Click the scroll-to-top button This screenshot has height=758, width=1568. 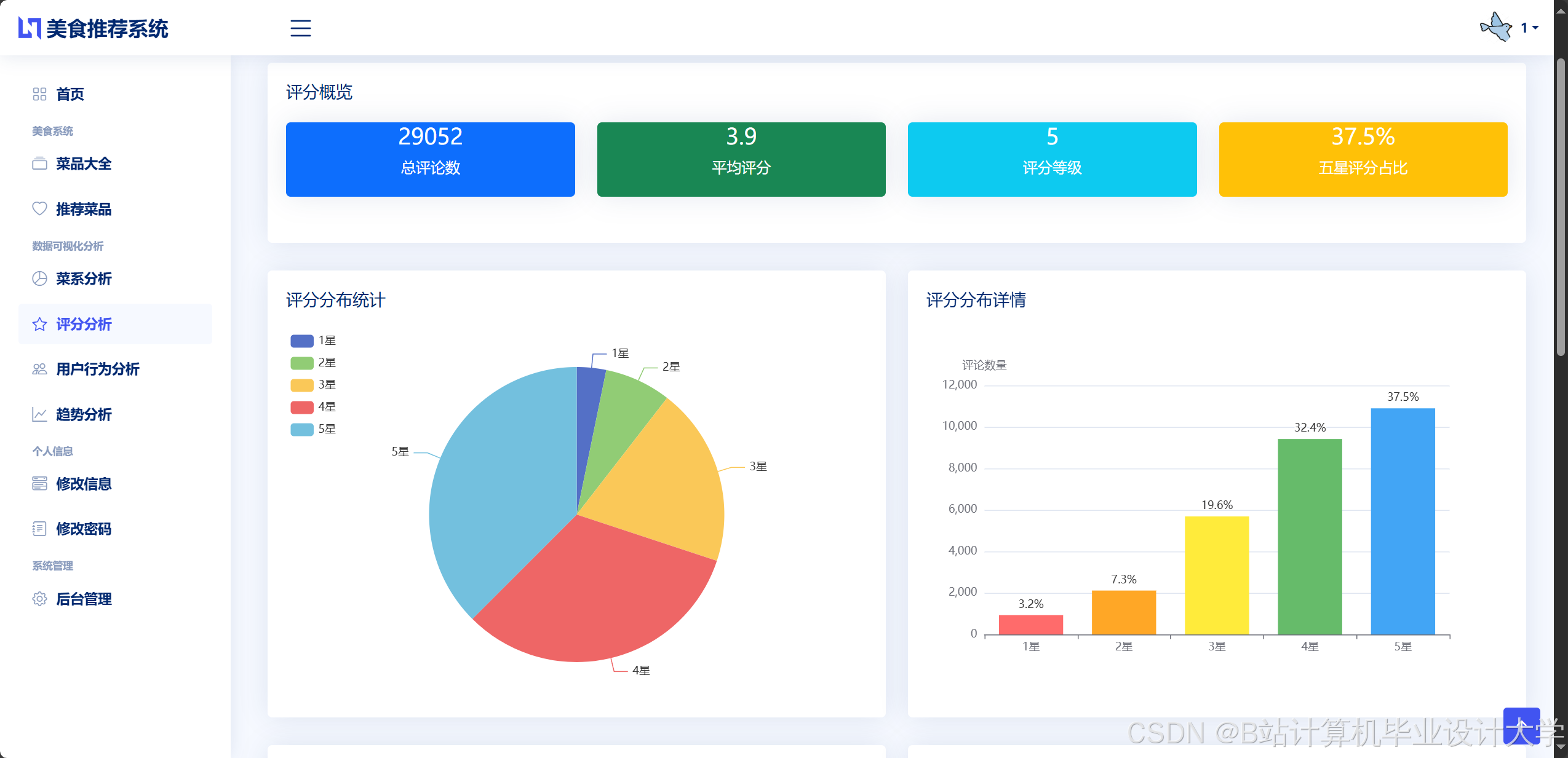click(x=1521, y=725)
